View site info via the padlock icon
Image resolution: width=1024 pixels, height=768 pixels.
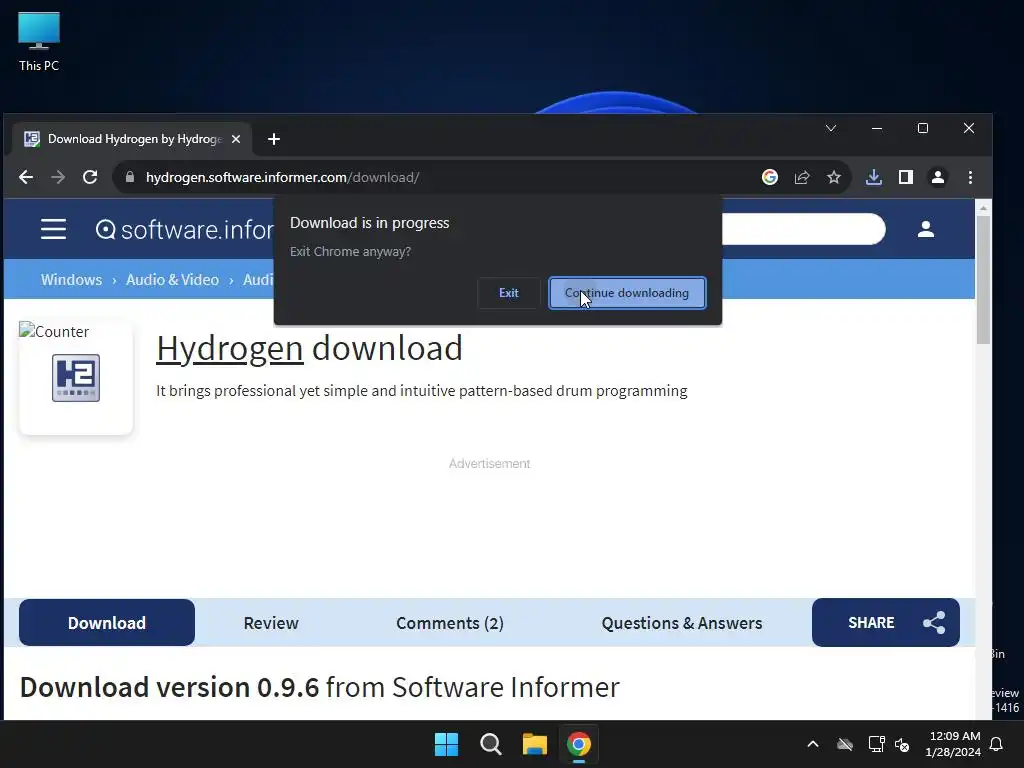pyautogui.click(x=130, y=177)
